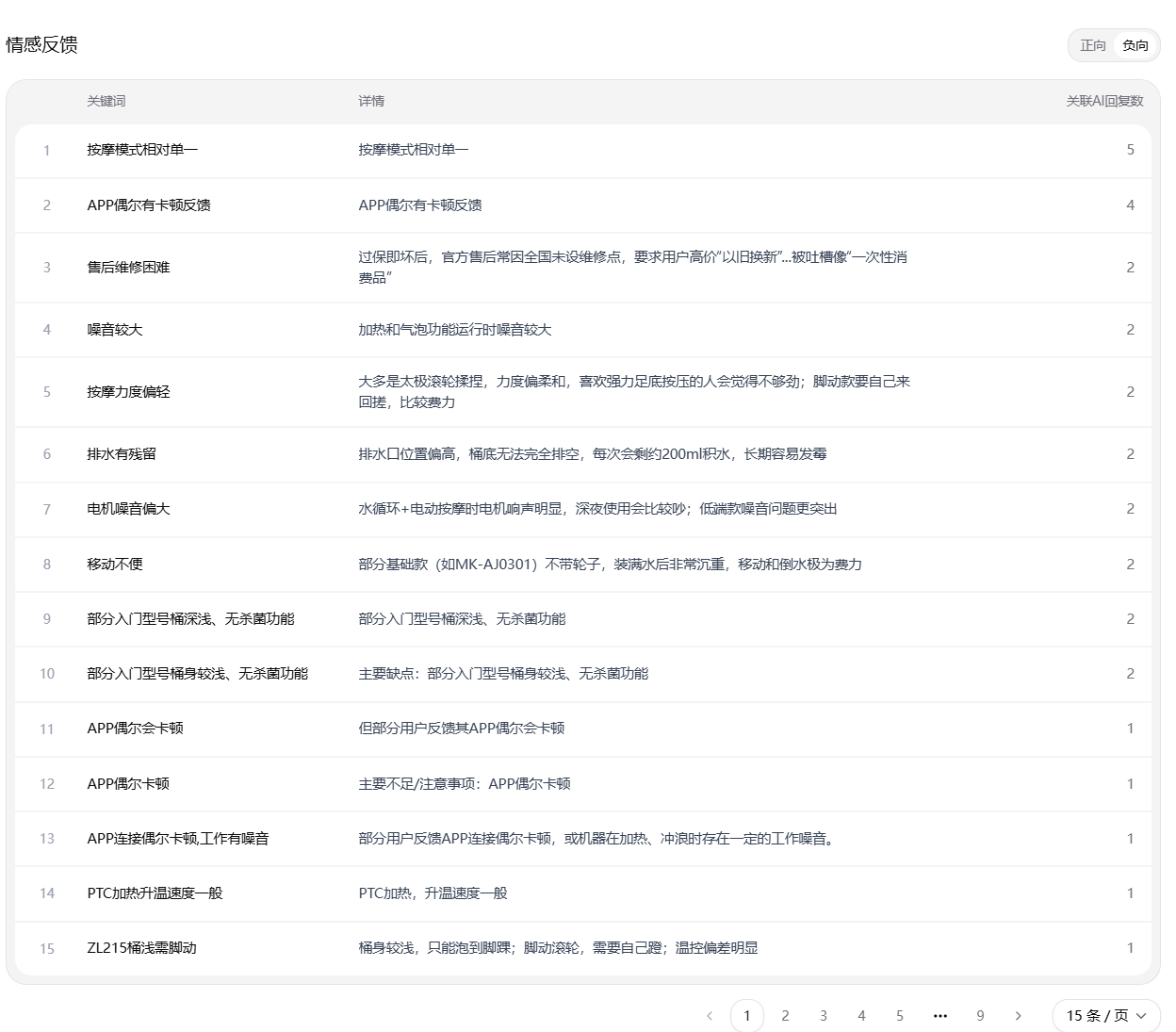Select keyword APP偶尔有卡顿反馈 in row 2
This screenshot has height=1032, width=1176.
(x=149, y=205)
